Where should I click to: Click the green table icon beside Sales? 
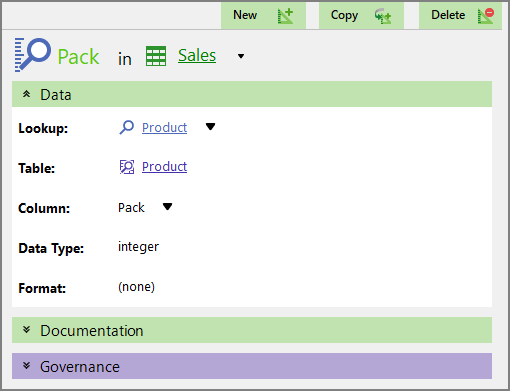pos(156,56)
